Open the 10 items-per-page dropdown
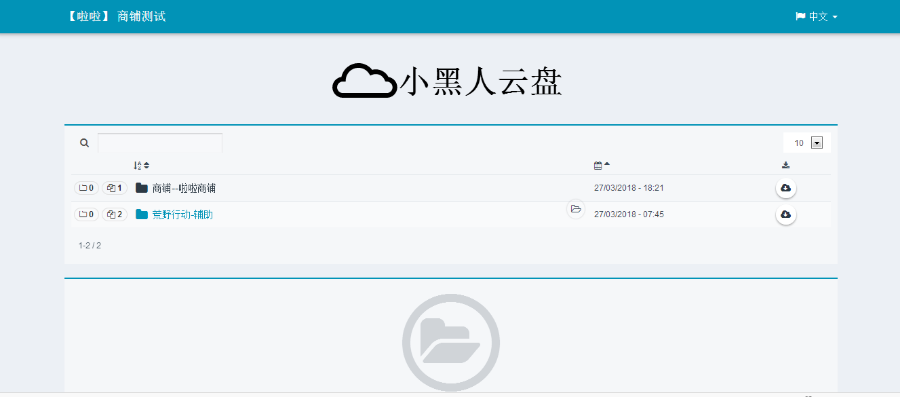Image resolution: width=900 pixels, height=397 pixels. [807, 143]
